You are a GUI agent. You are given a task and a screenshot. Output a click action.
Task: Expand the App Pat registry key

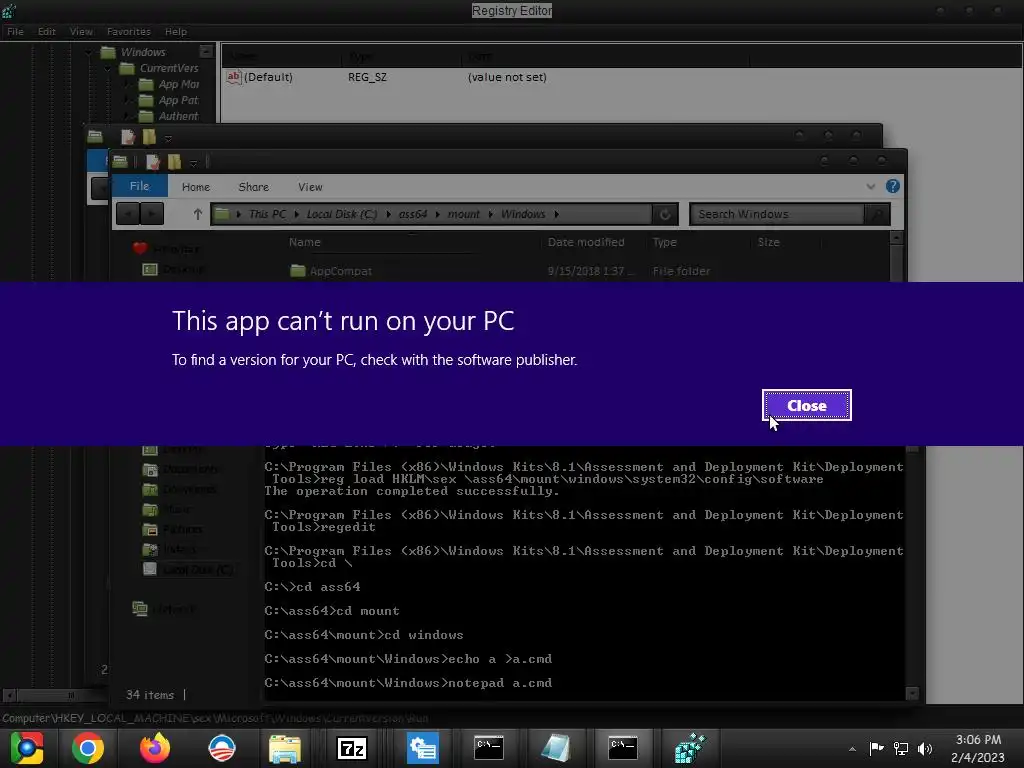[127, 100]
